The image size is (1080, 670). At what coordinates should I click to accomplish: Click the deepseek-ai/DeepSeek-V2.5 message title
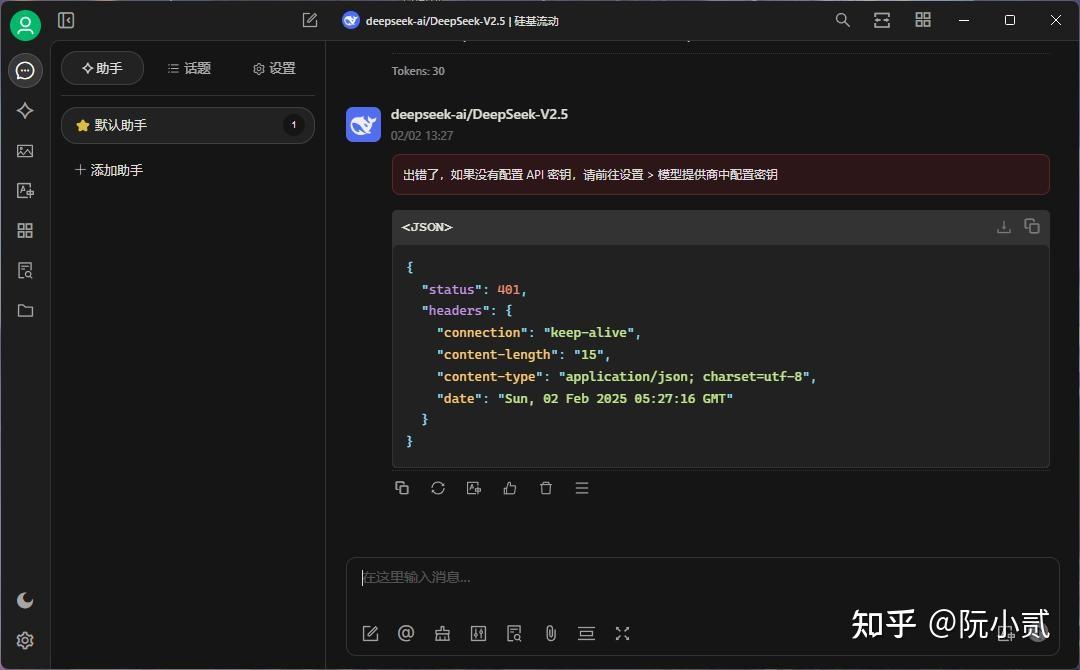[479, 114]
